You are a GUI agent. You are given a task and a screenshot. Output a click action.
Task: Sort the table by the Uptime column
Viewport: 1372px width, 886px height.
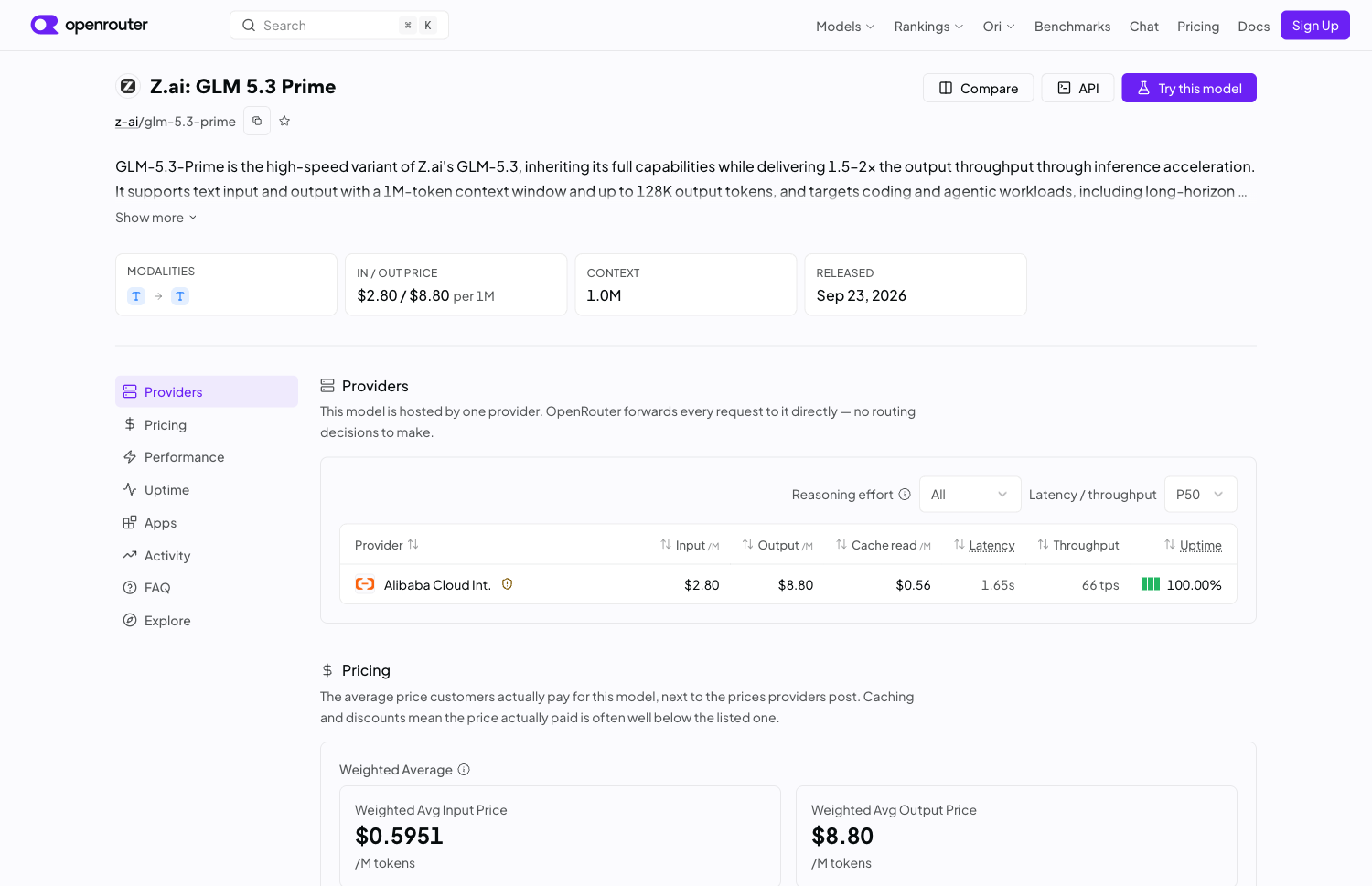pyautogui.click(x=1193, y=545)
